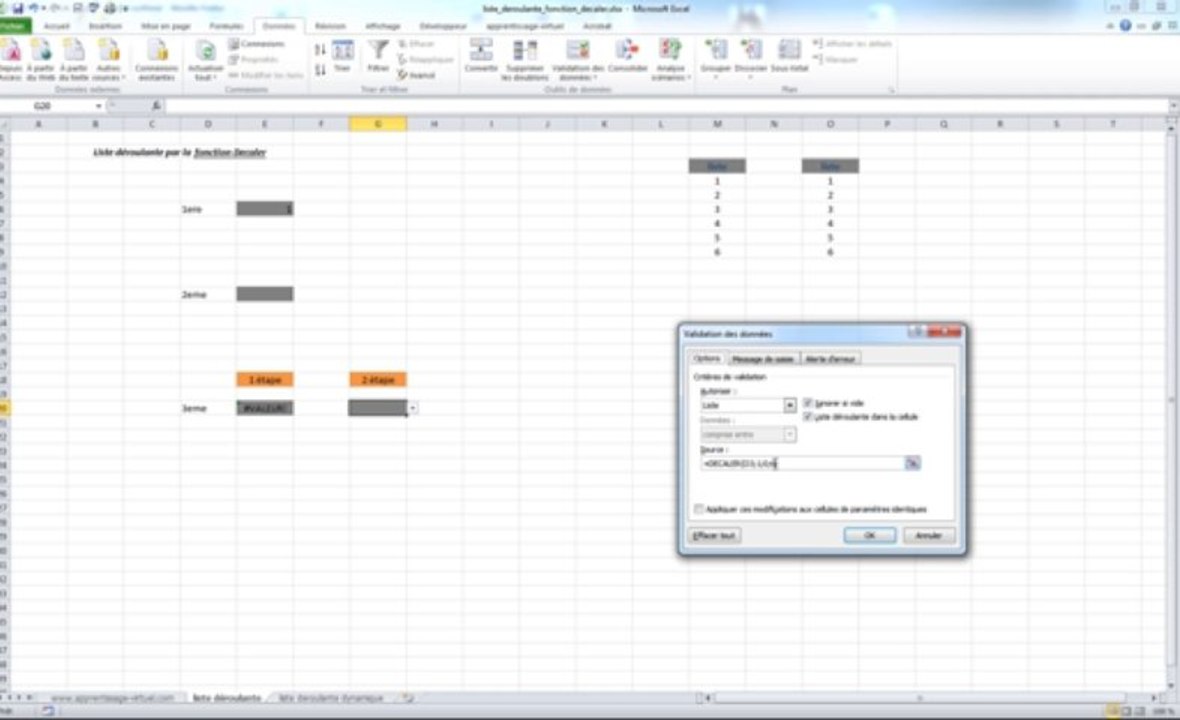Click the Convertir text-to-columns icon
1180x720 pixels.
481,56
